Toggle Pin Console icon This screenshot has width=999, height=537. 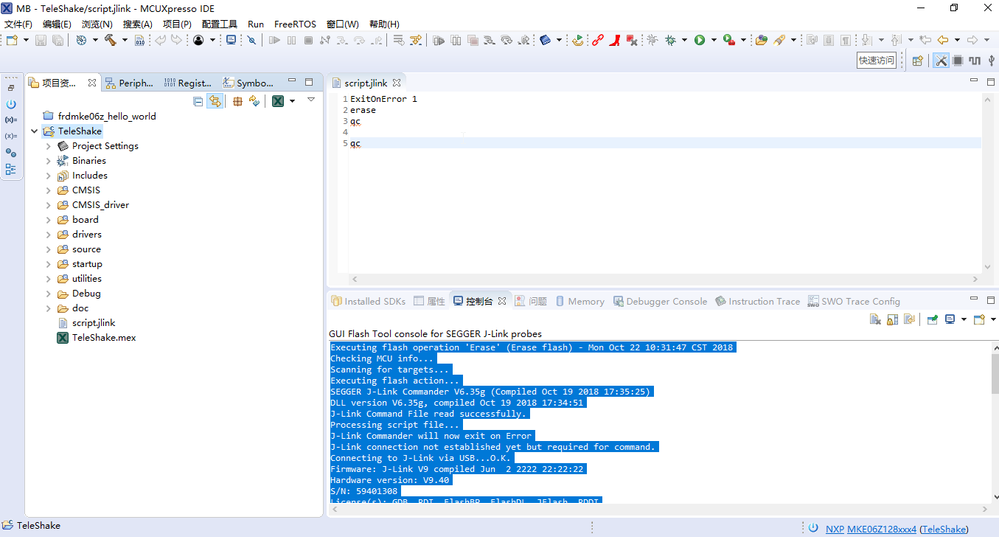coord(932,319)
